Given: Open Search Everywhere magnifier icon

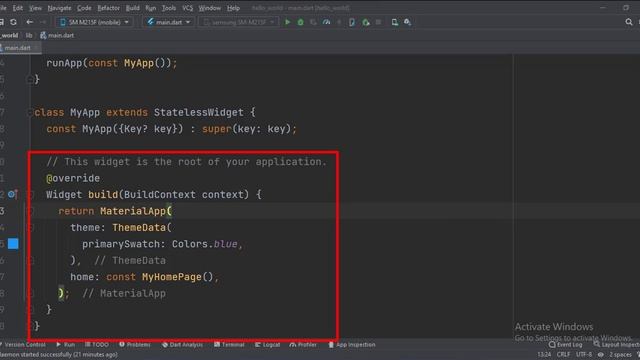Looking at the screenshot, I should pos(629,22).
